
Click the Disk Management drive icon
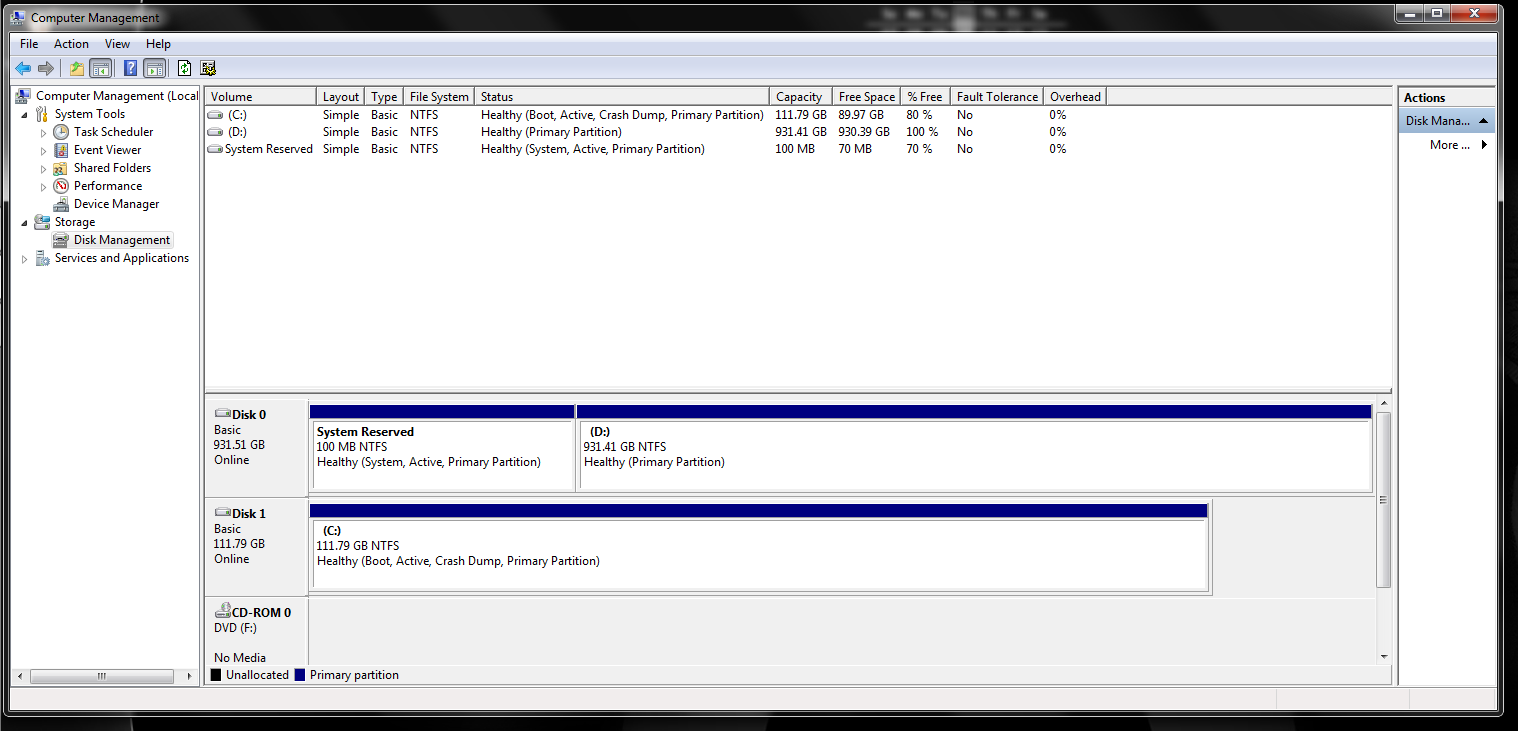tap(62, 240)
